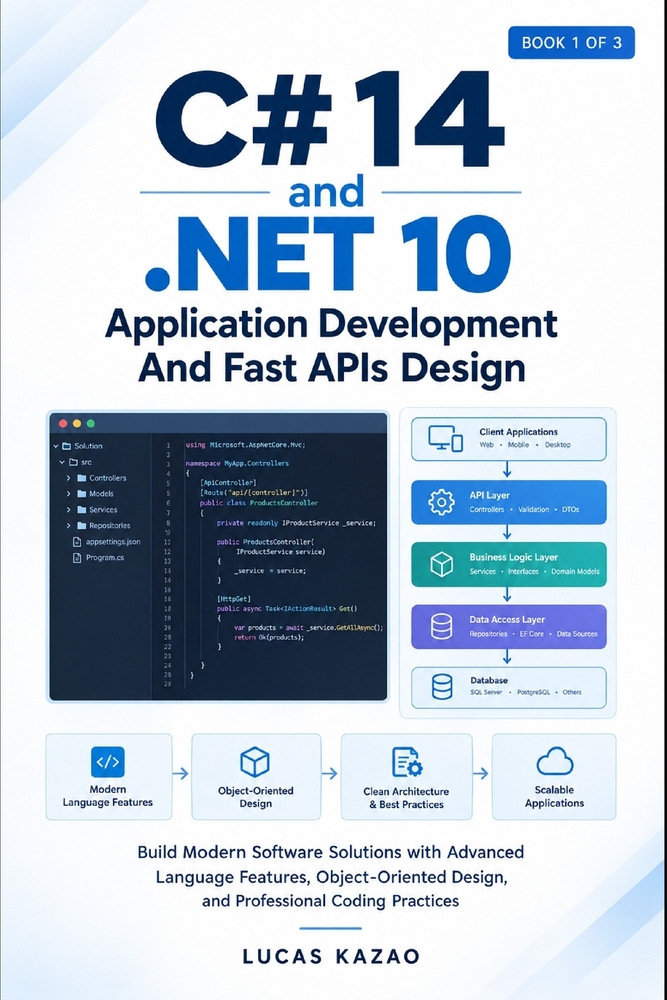Click 'DTOs' in the API Layer card
Screen dimensions: 667x1000
(x=571, y=509)
